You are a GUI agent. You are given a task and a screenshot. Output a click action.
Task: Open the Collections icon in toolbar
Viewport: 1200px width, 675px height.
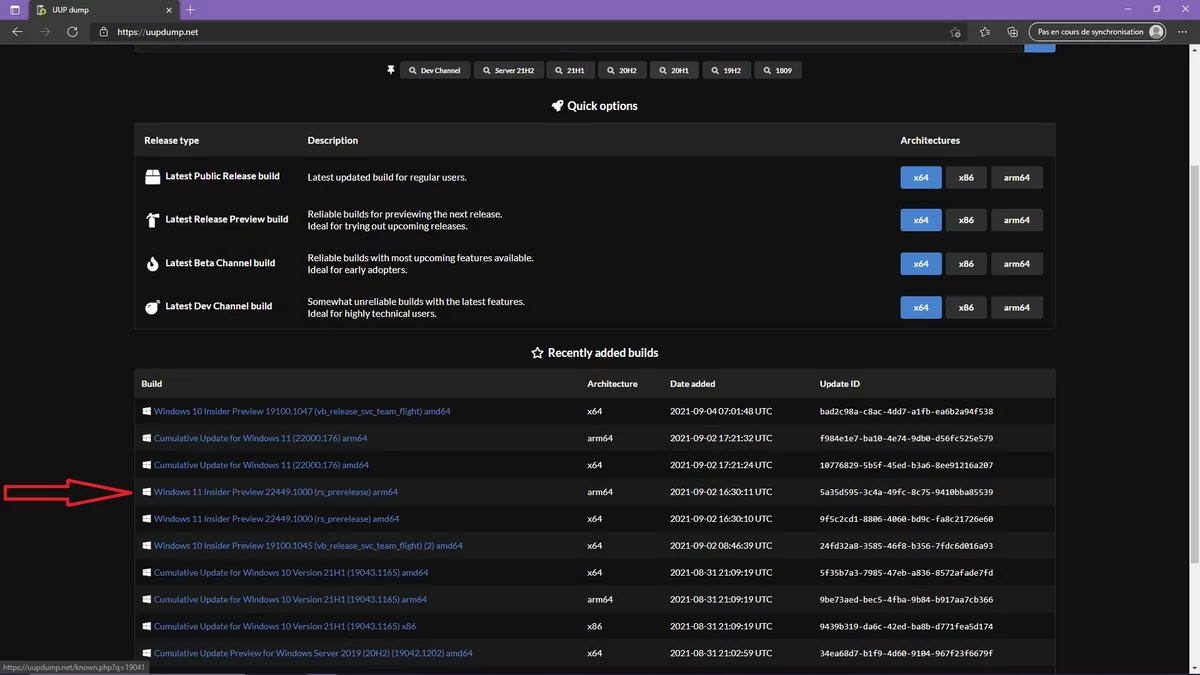(x=1012, y=32)
